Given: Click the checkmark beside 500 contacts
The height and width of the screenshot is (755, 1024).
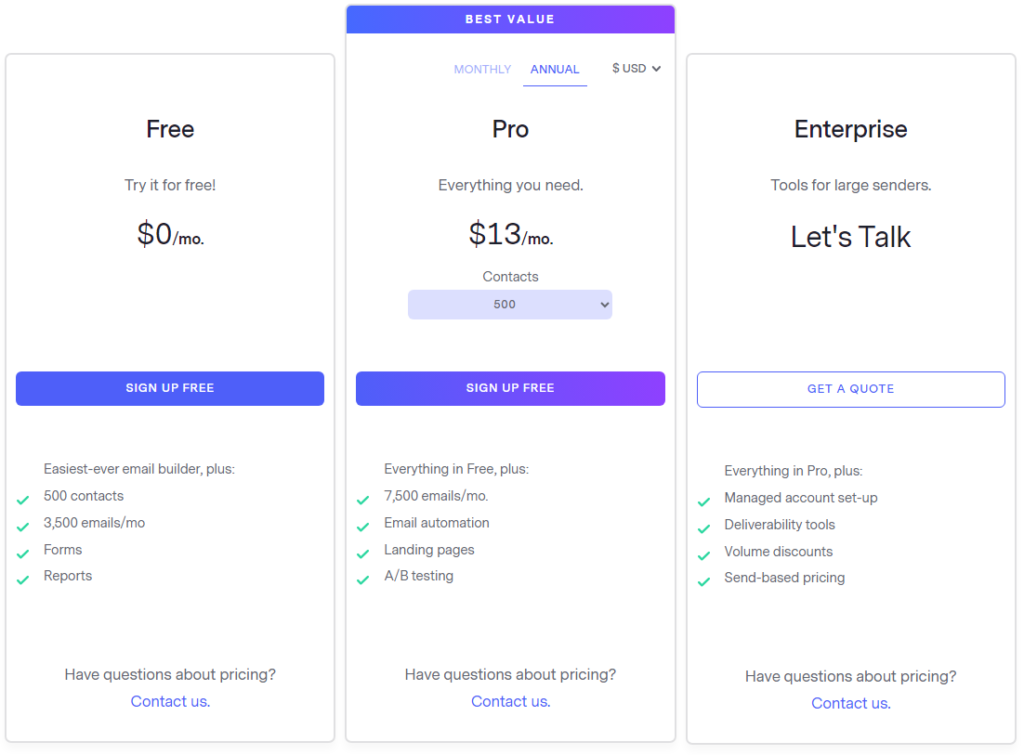Looking at the screenshot, I should 22,496.
